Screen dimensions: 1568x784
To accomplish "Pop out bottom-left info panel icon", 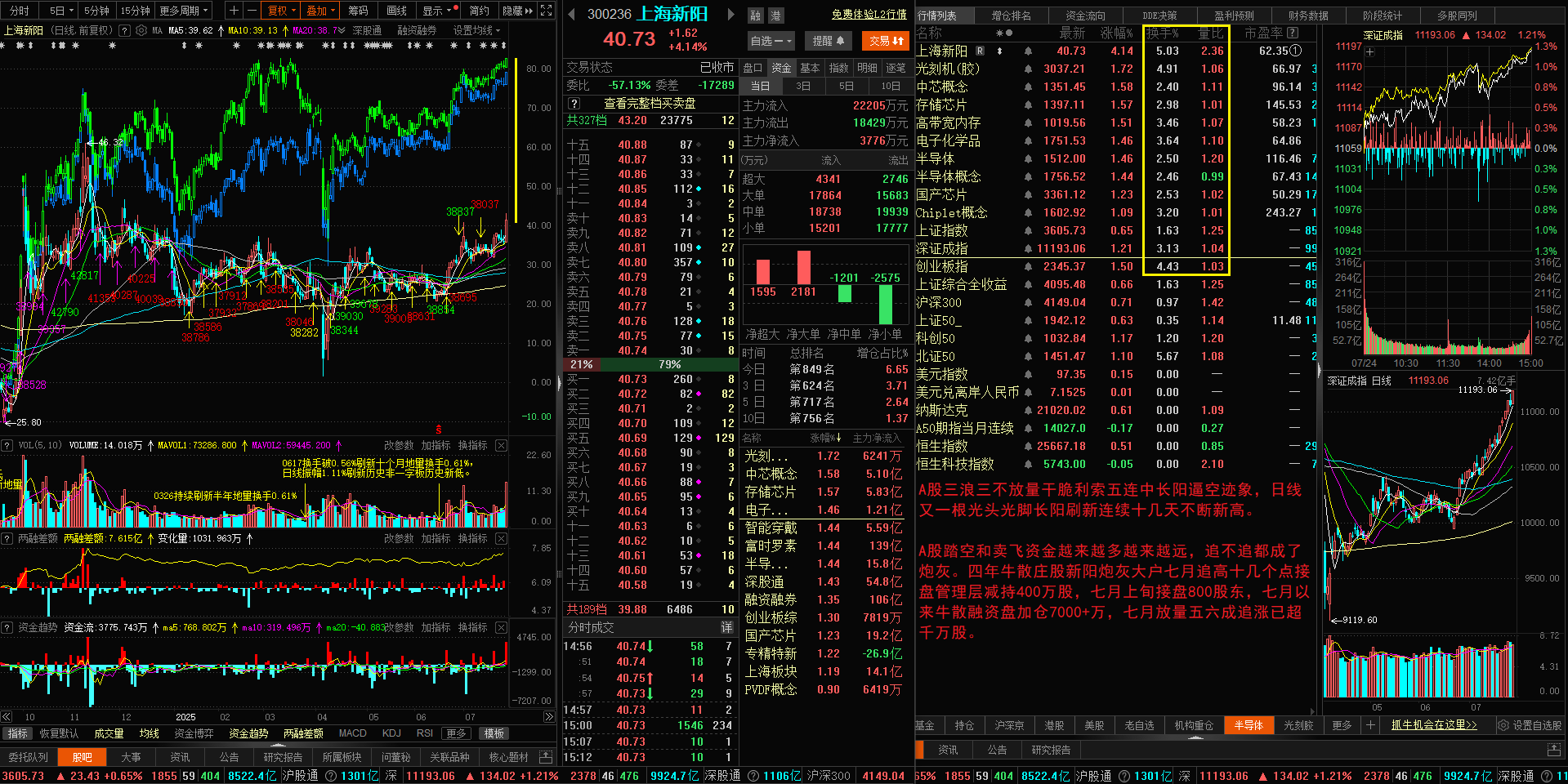I will [547, 757].
